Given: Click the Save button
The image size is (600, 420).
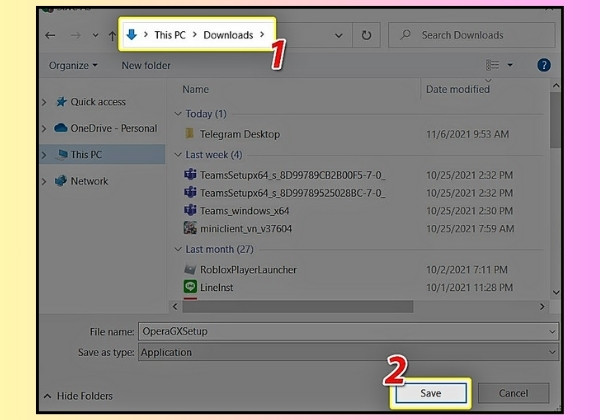Looking at the screenshot, I should (431, 393).
